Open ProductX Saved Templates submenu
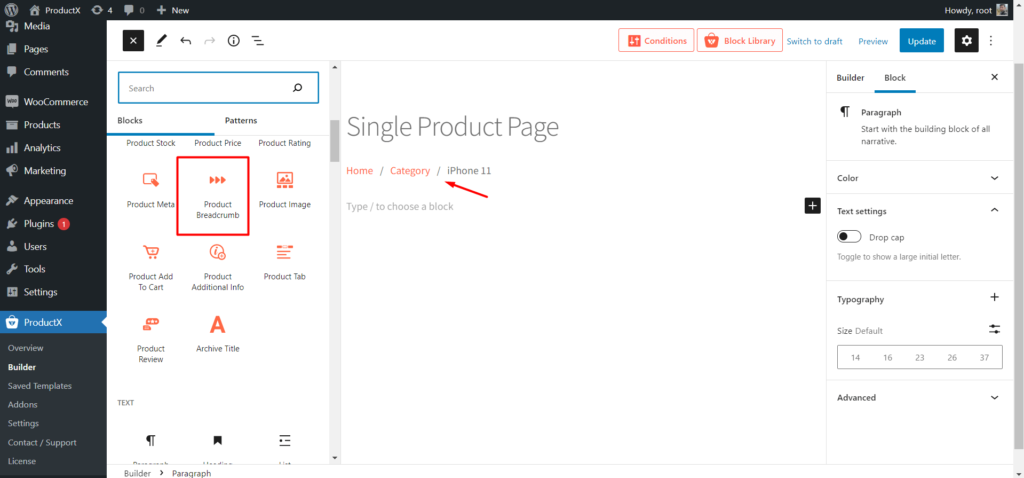This screenshot has height=478, width=1024. tap(40, 386)
